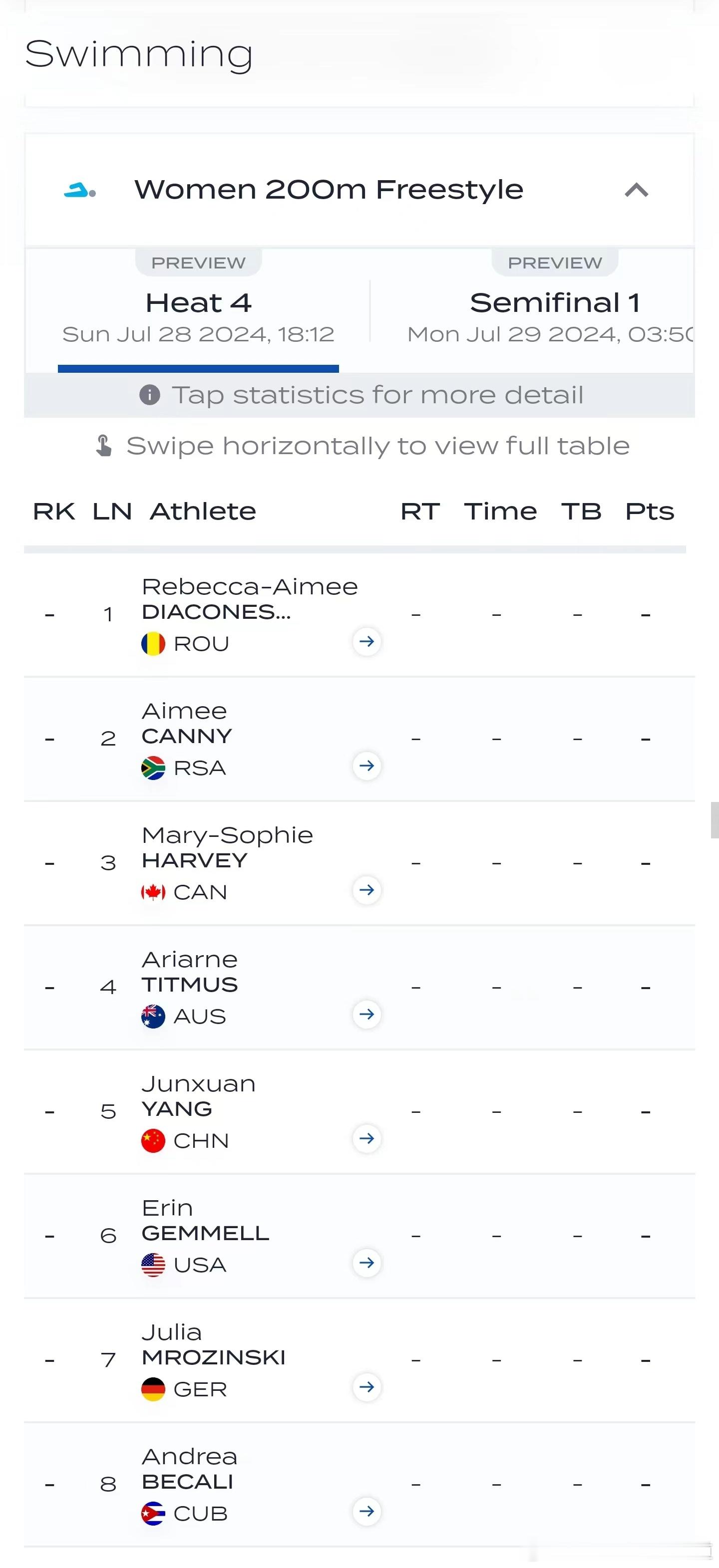Open Julia Mrozinski's arrow icon
Viewport: 719px width, 1568px height.
pyautogui.click(x=366, y=1387)
